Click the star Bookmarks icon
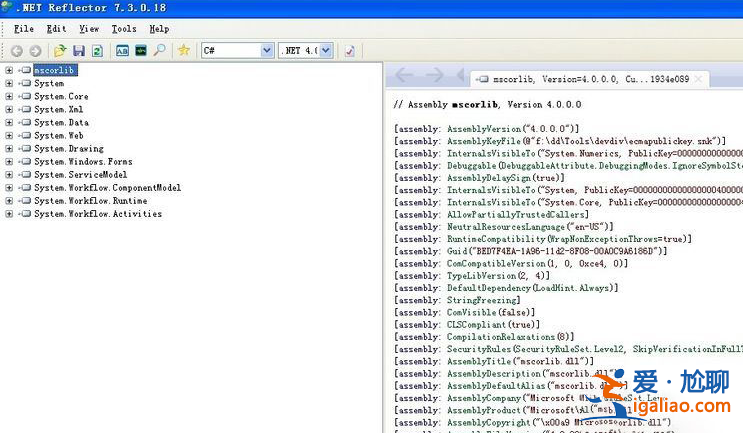This screenshot has height=433, width=743. (x=184, y=50)
